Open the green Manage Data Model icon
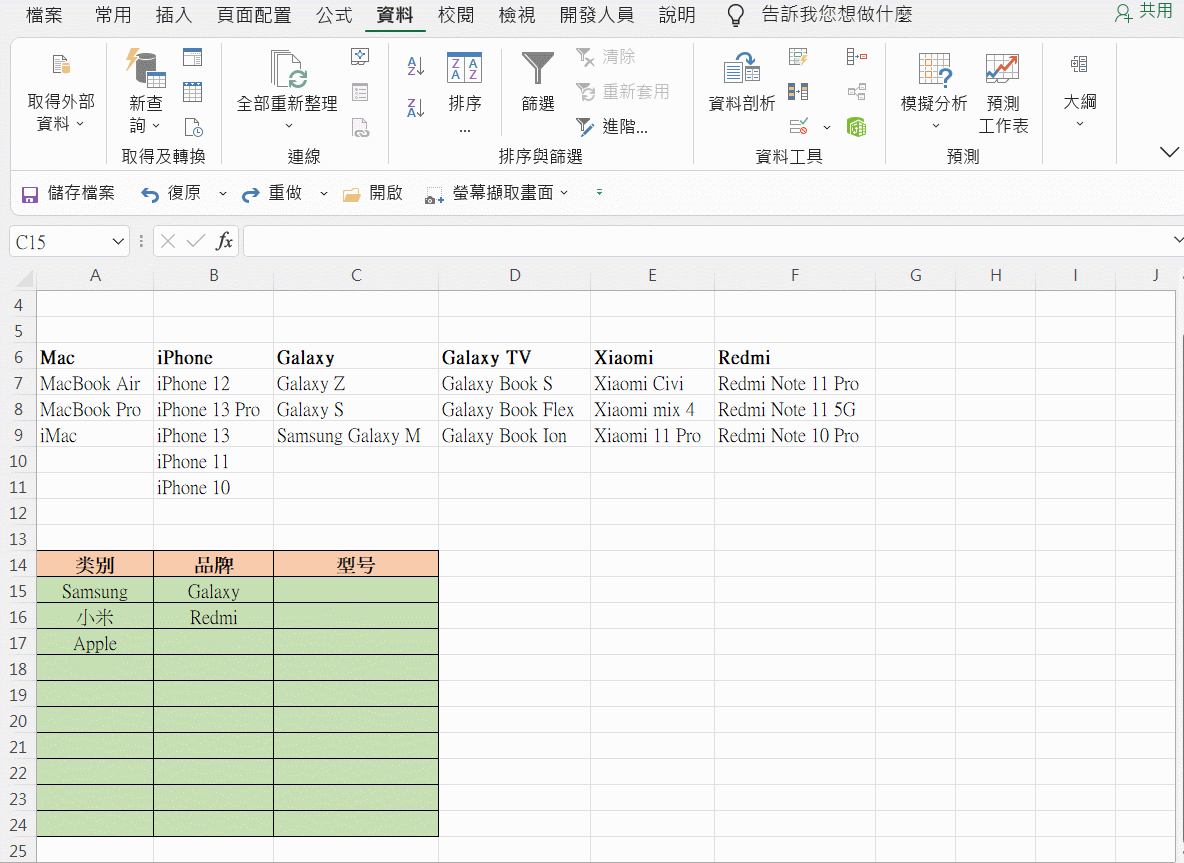Viewport: 1184px width, 863px height. pos(856,127)
